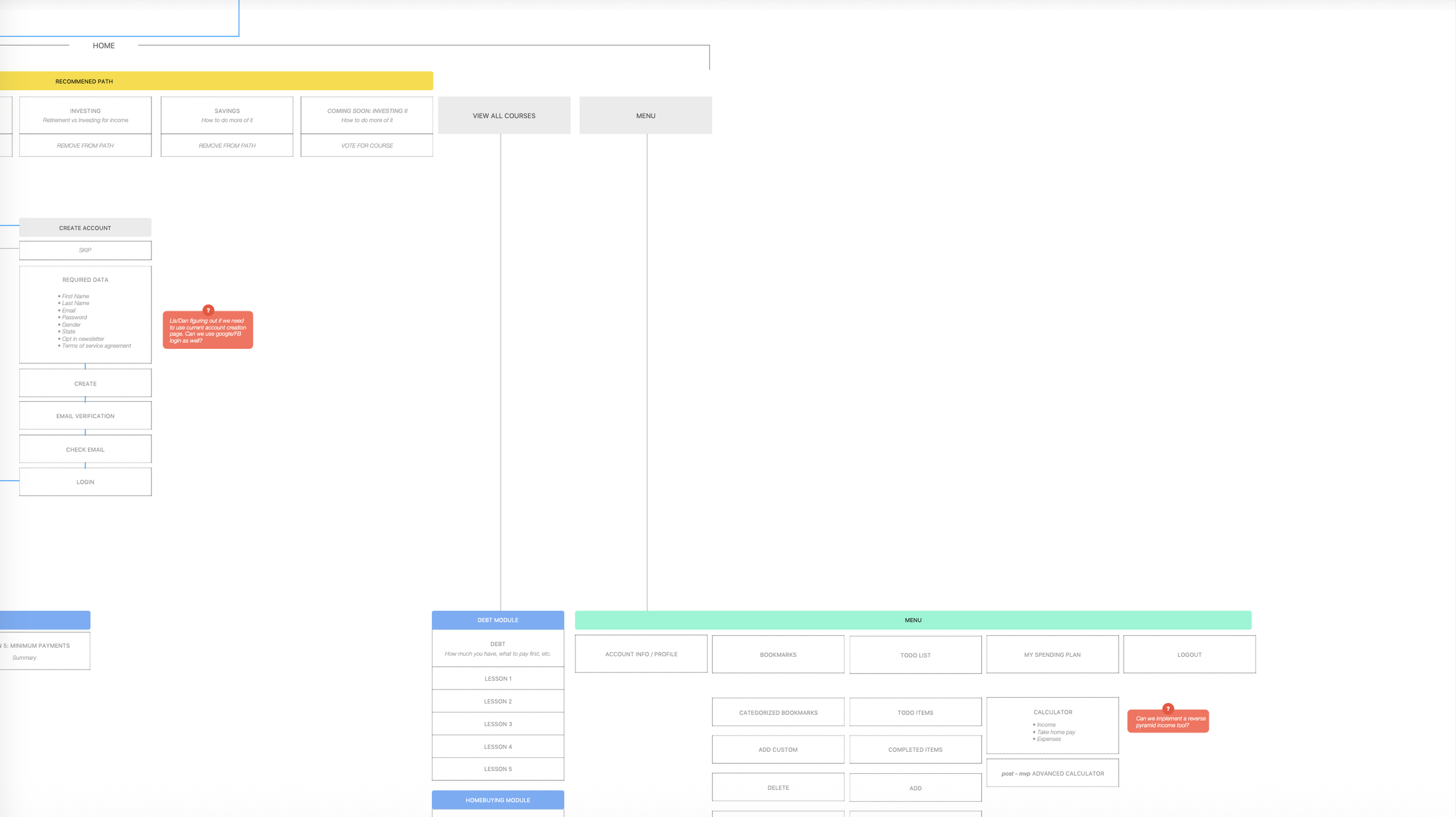Select the CATEGORIZED BOOKMARKS box
The image size is (1456, 817).
pyautogui.click(x=778, y=712)
